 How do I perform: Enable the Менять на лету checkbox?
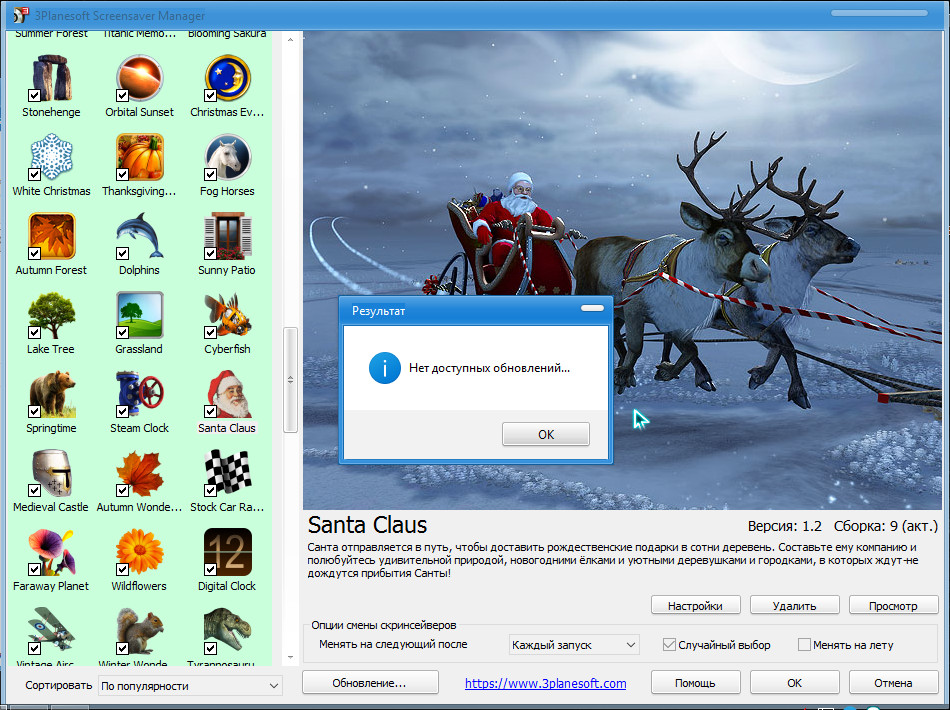click(x=804, y=645)
